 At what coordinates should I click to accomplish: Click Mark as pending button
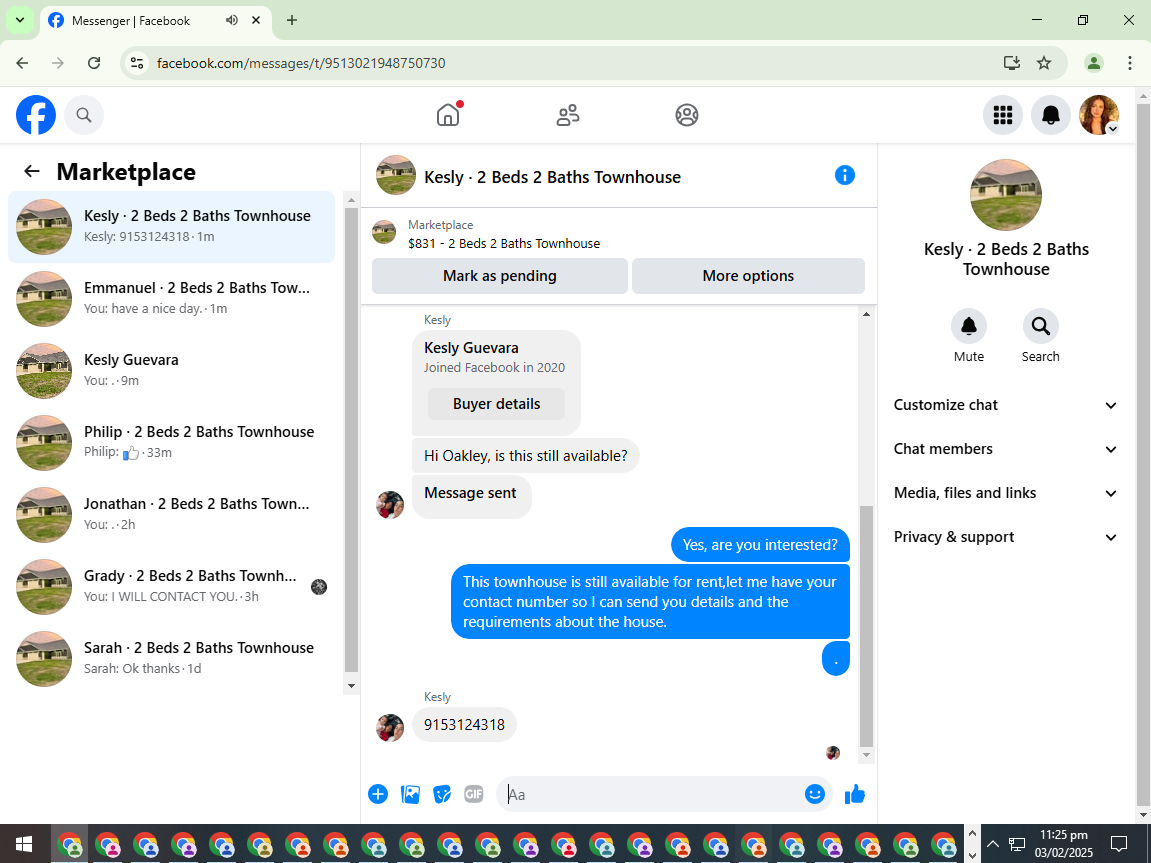tap(500, 276)
